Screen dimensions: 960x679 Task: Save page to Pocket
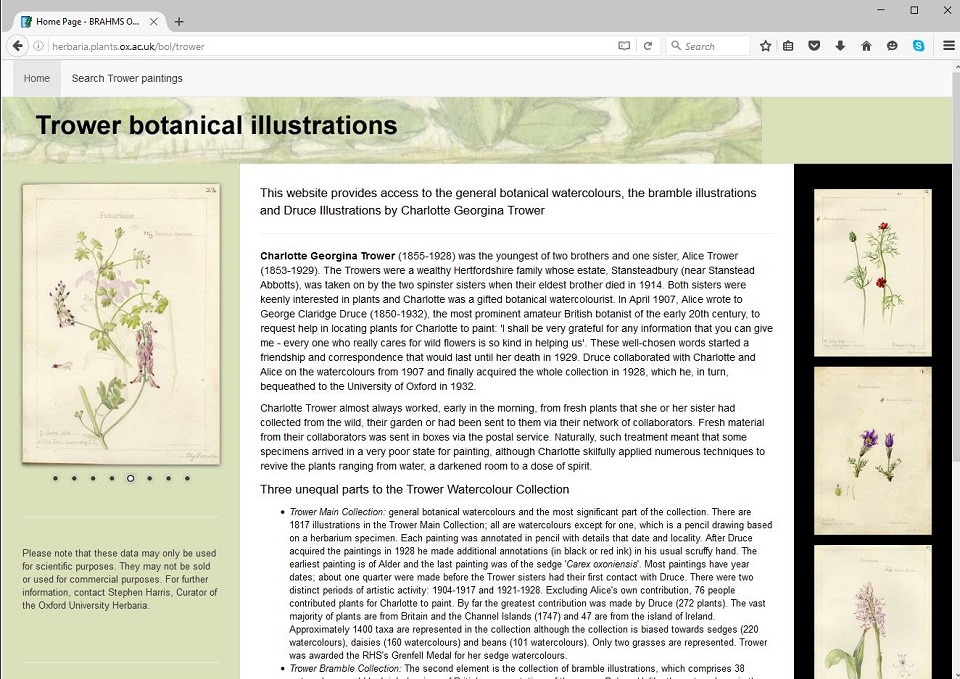[x=814, y=46]
